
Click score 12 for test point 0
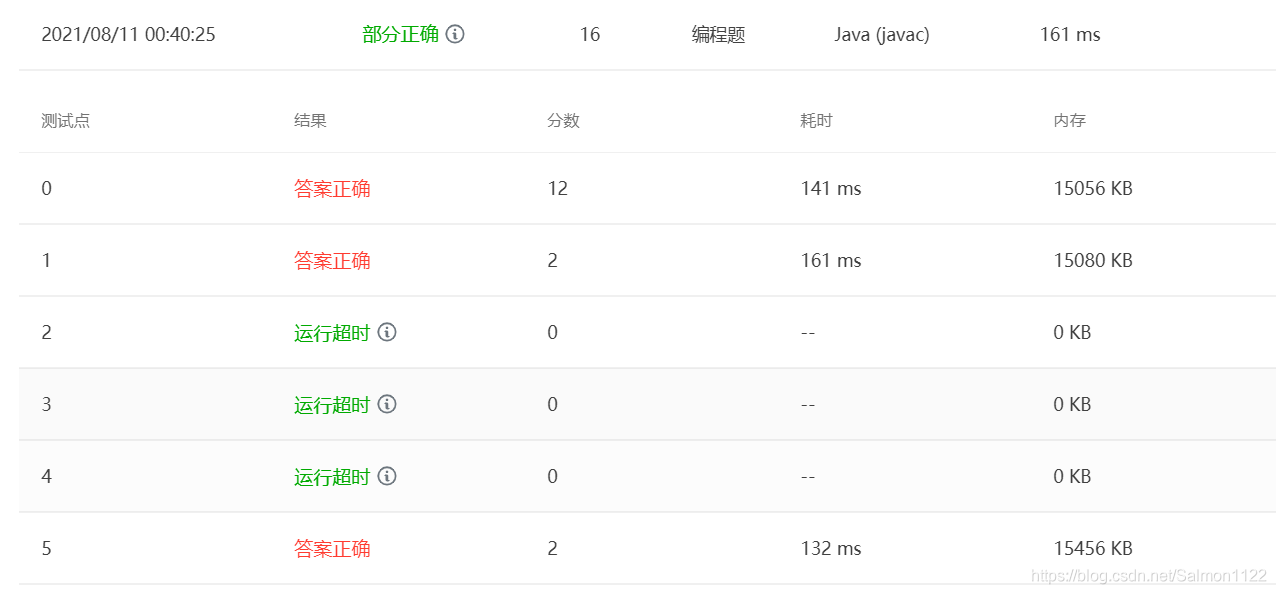click(x=558, y=188)
